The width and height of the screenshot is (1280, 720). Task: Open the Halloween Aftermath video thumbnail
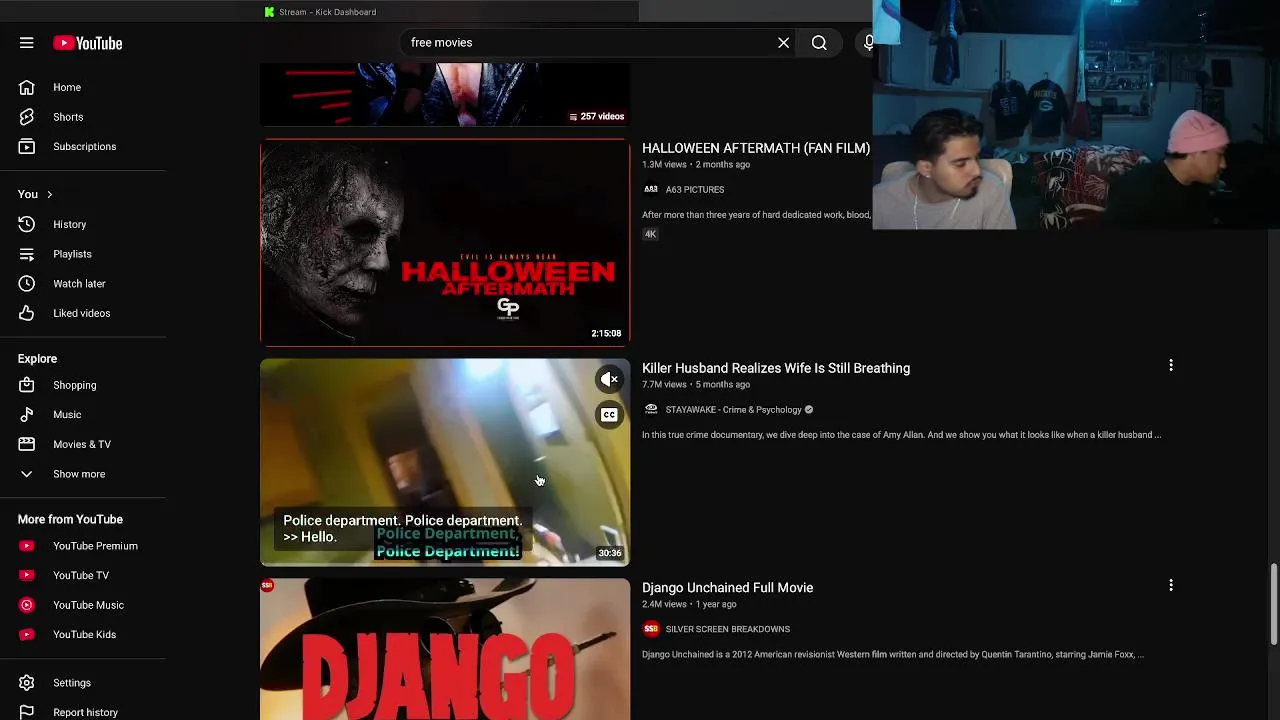tap(445, 242)
